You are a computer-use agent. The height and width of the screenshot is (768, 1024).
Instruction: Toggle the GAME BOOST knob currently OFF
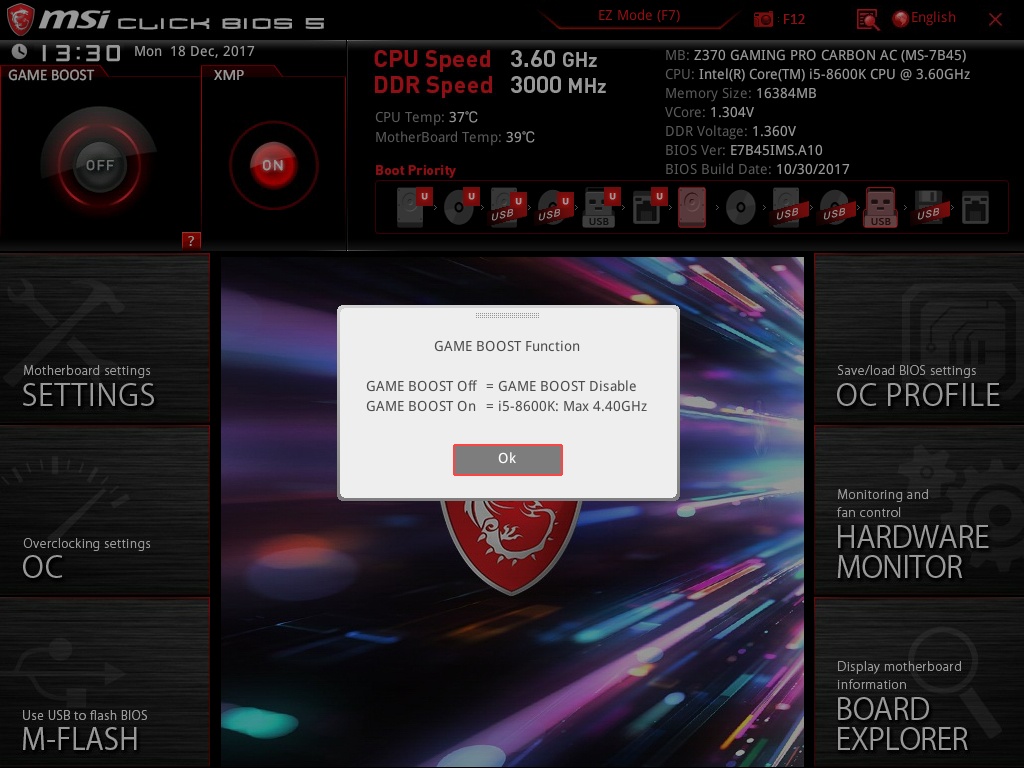[99, 165]
